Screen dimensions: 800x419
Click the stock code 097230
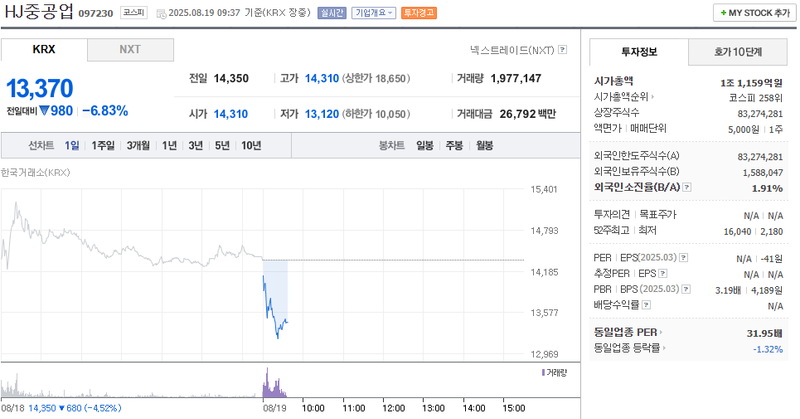95,13
